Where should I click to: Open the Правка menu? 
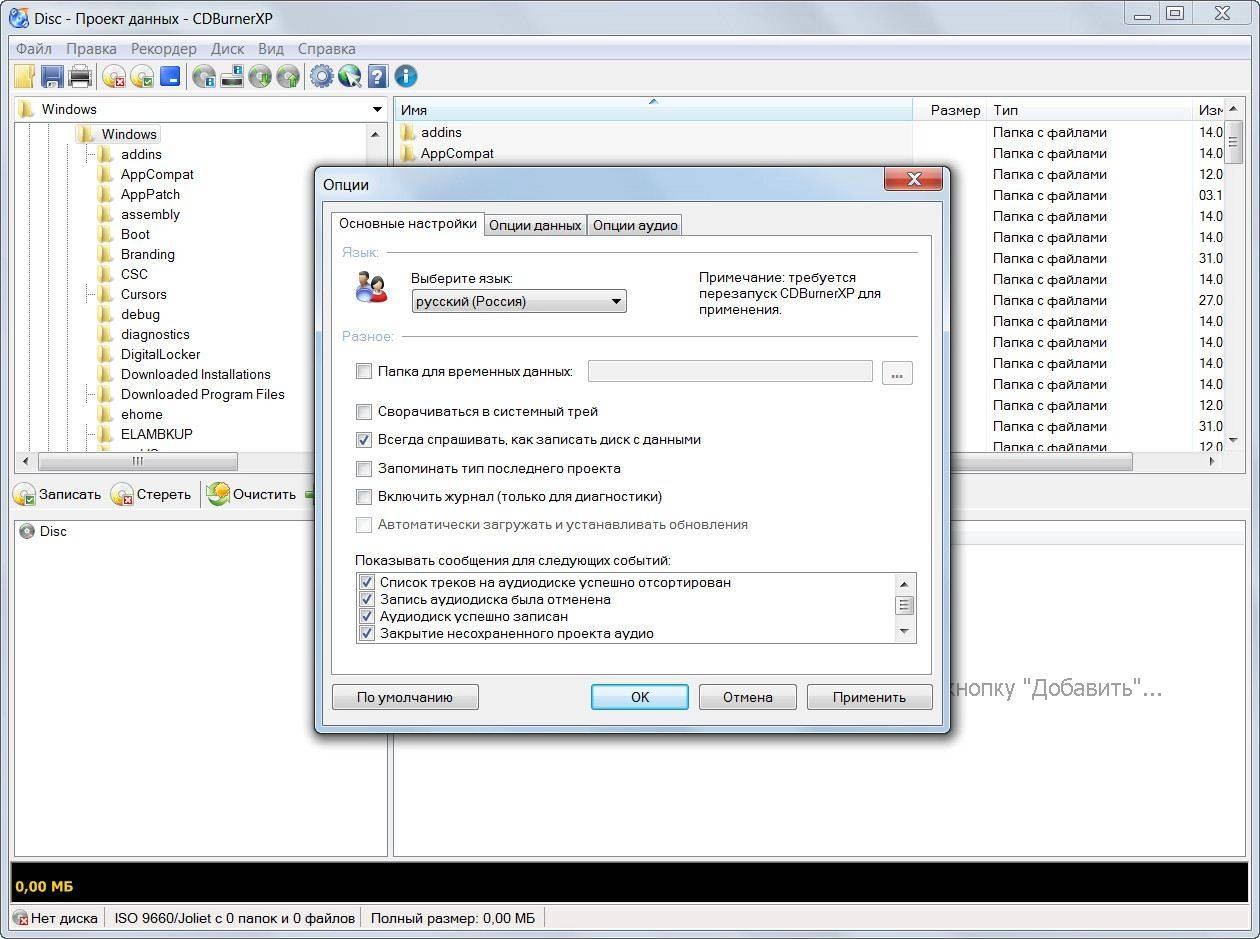click(x=91, y=48)
